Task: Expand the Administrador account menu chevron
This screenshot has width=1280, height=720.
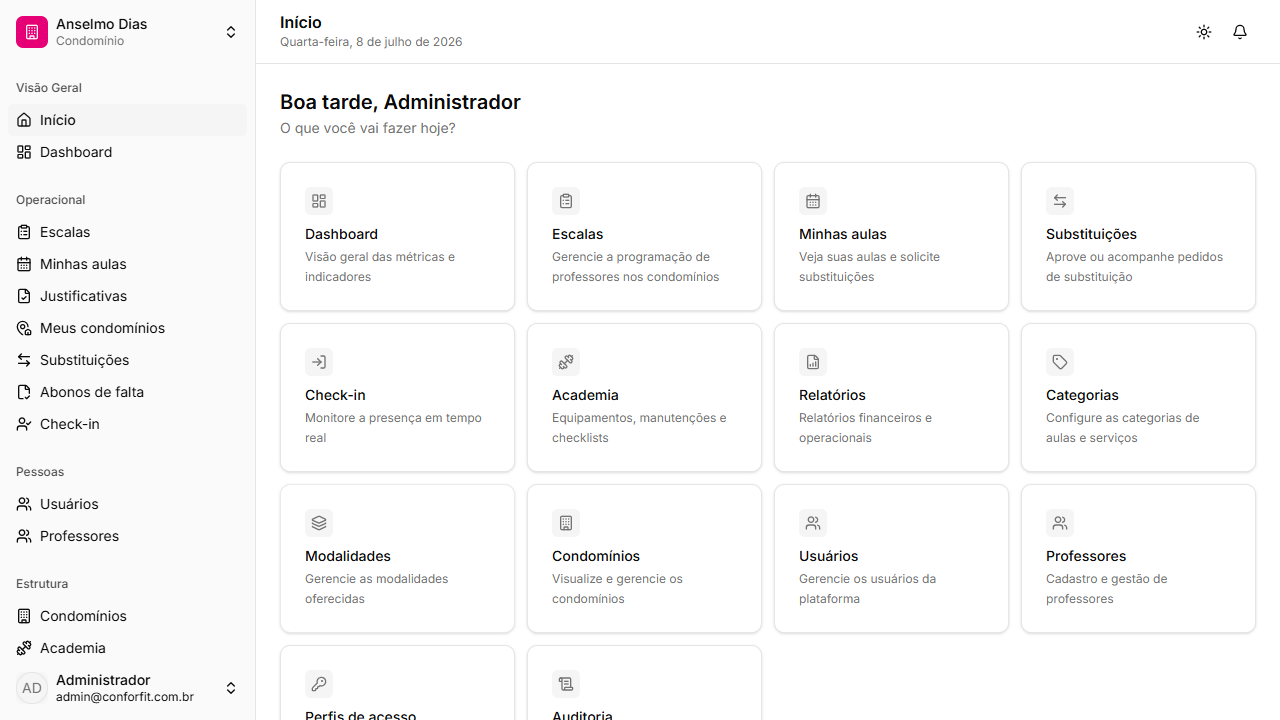Action: click(x=231, y=688)
